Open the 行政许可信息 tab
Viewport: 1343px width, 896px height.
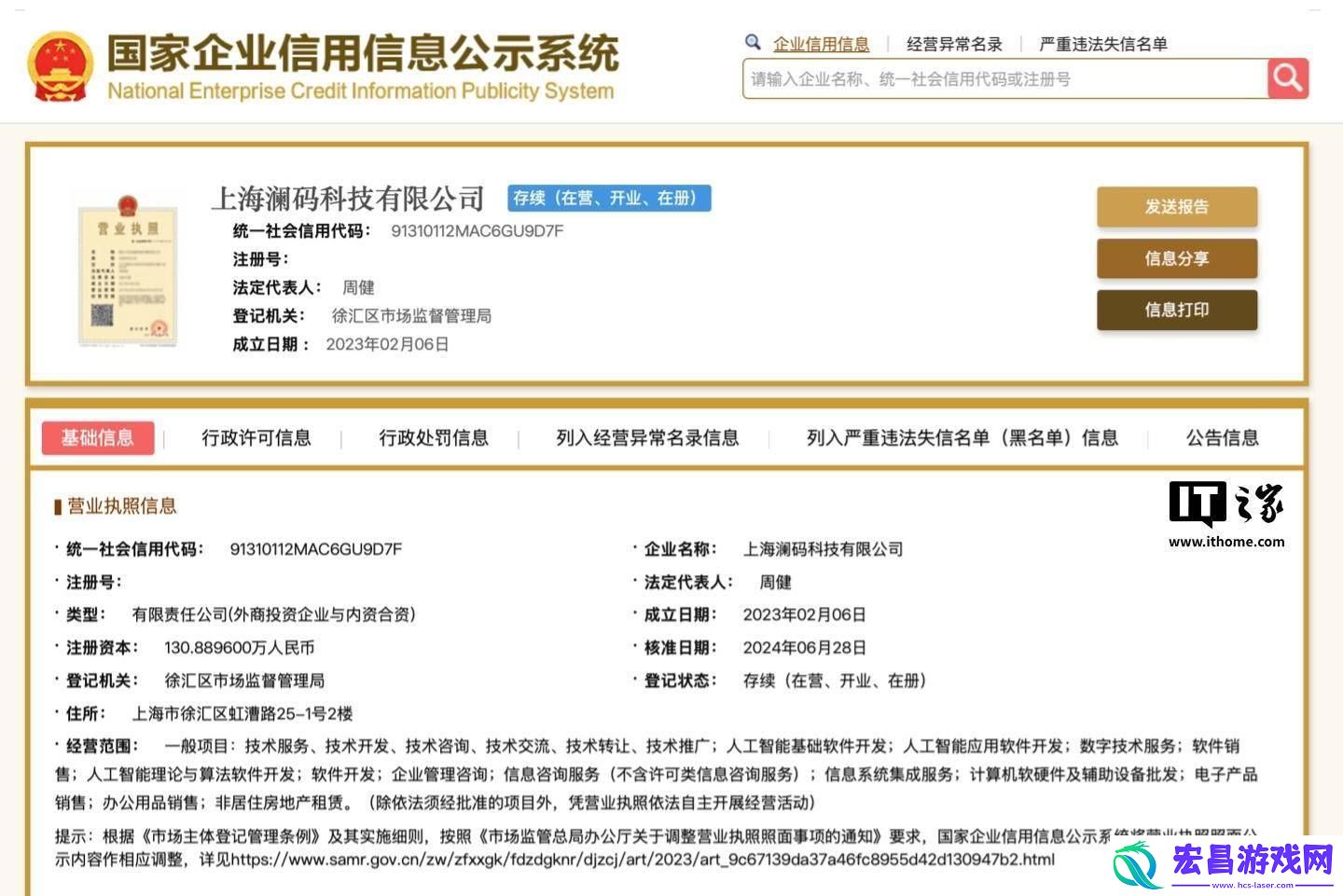[x=256, y=437]
